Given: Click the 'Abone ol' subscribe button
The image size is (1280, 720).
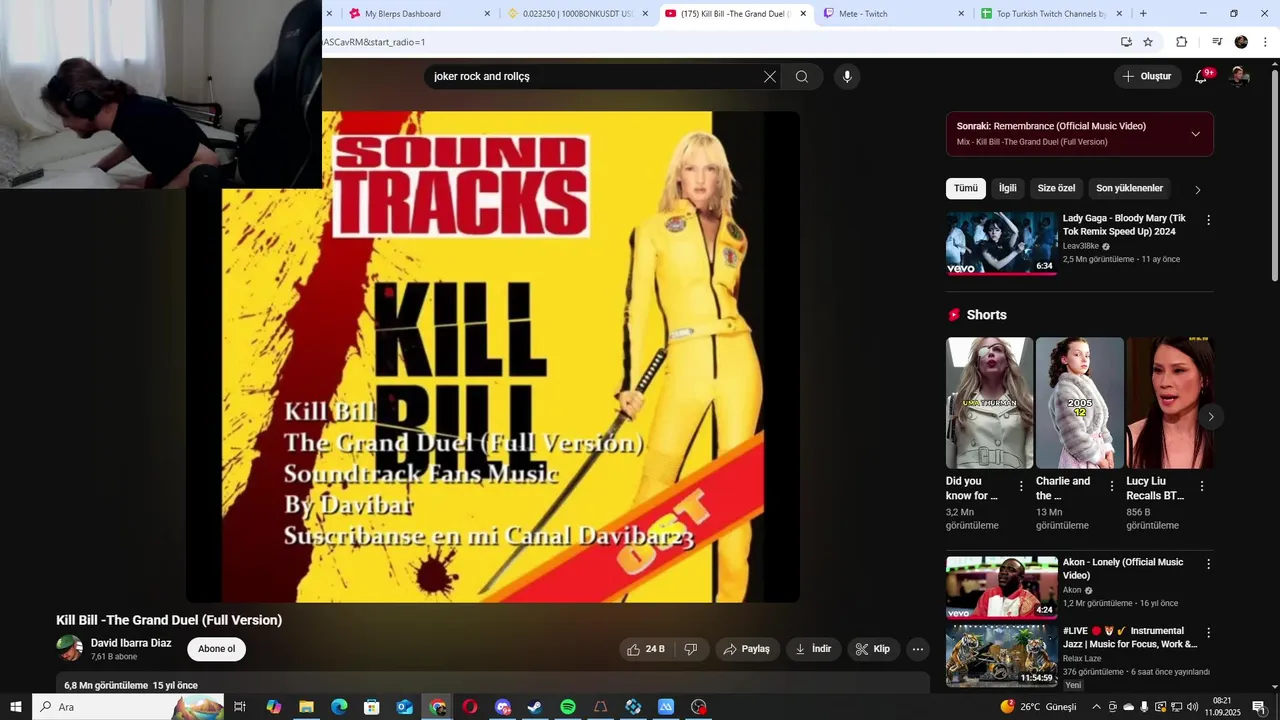Looking at the screenshot, I should [216, 649].
